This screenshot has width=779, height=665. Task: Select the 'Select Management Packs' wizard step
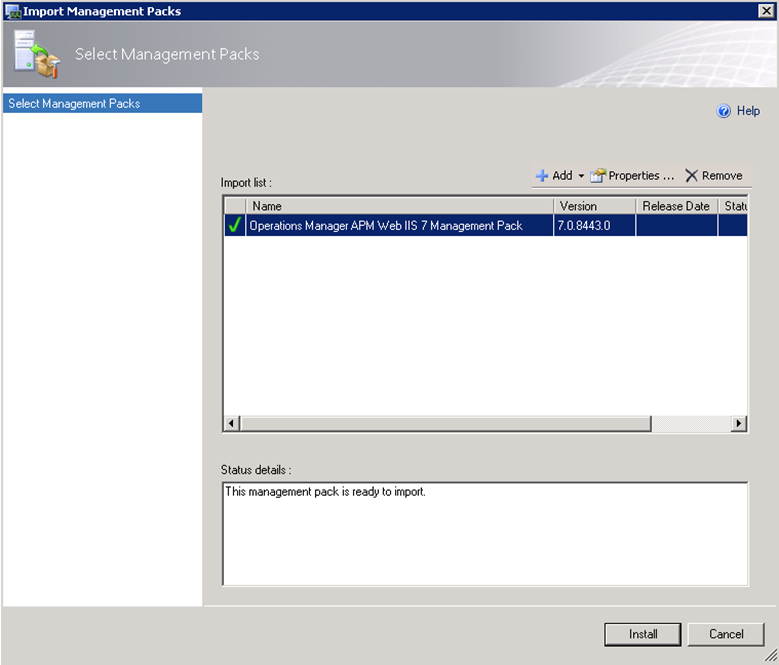[x=102, y=103]
